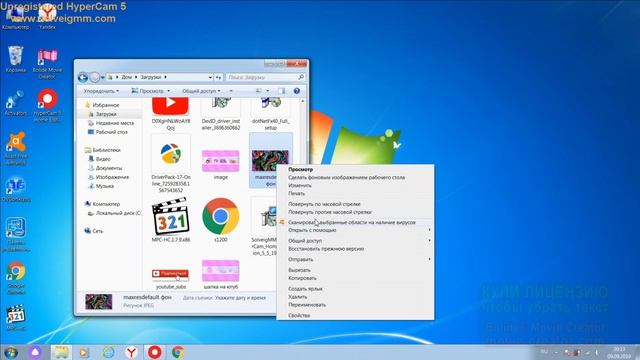The image size is (640, 360).
Task: Open Explorer help with the blue question mark
Action: 297,91
